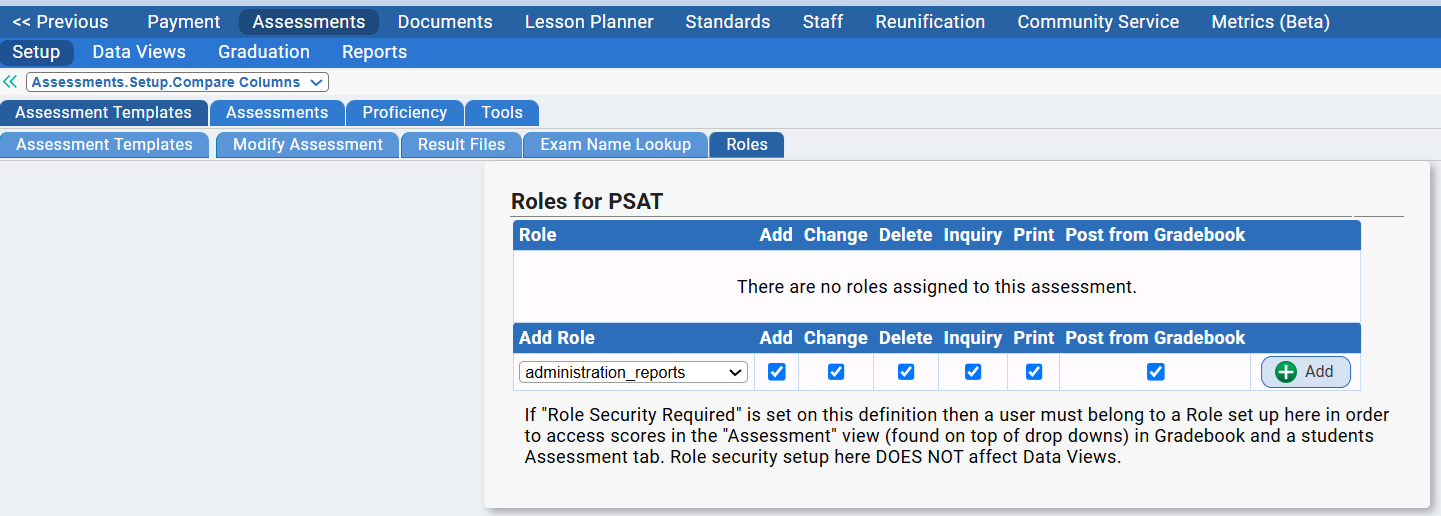
Task: Switch to the Result Files tab
Action: 461,145
